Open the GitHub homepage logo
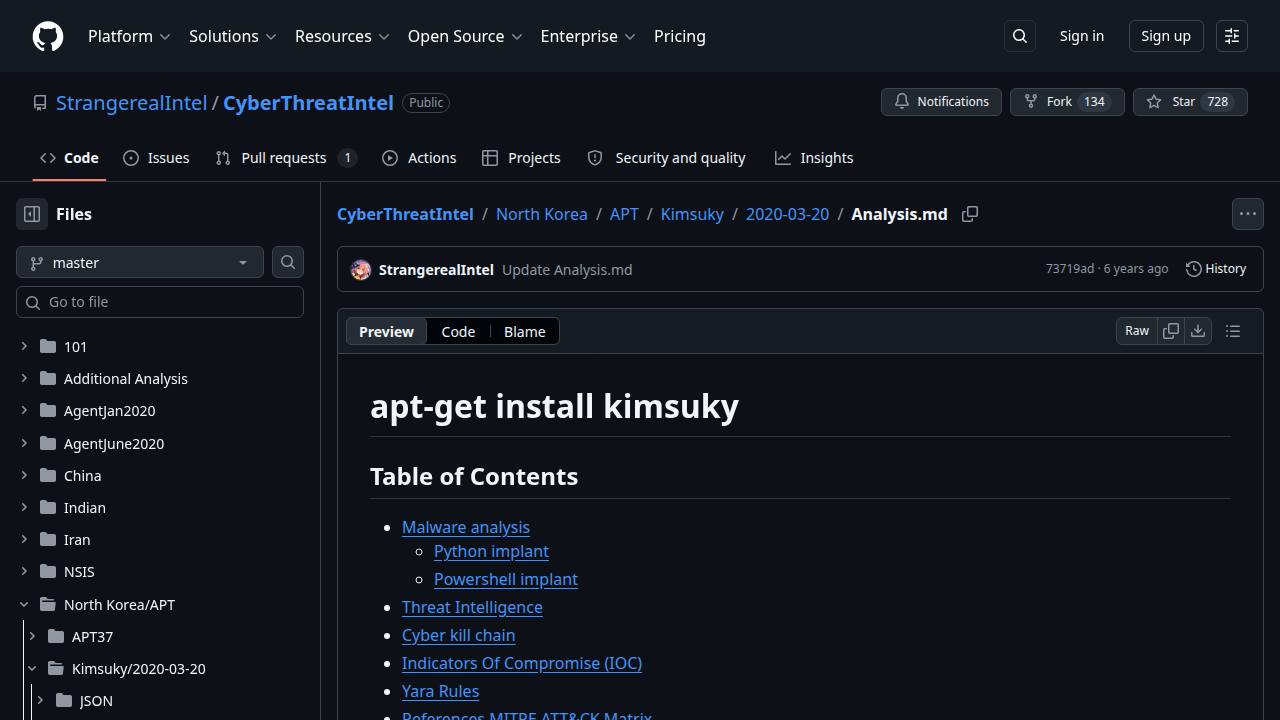This screenshot has height=720, width=1280. pos(48,36)
